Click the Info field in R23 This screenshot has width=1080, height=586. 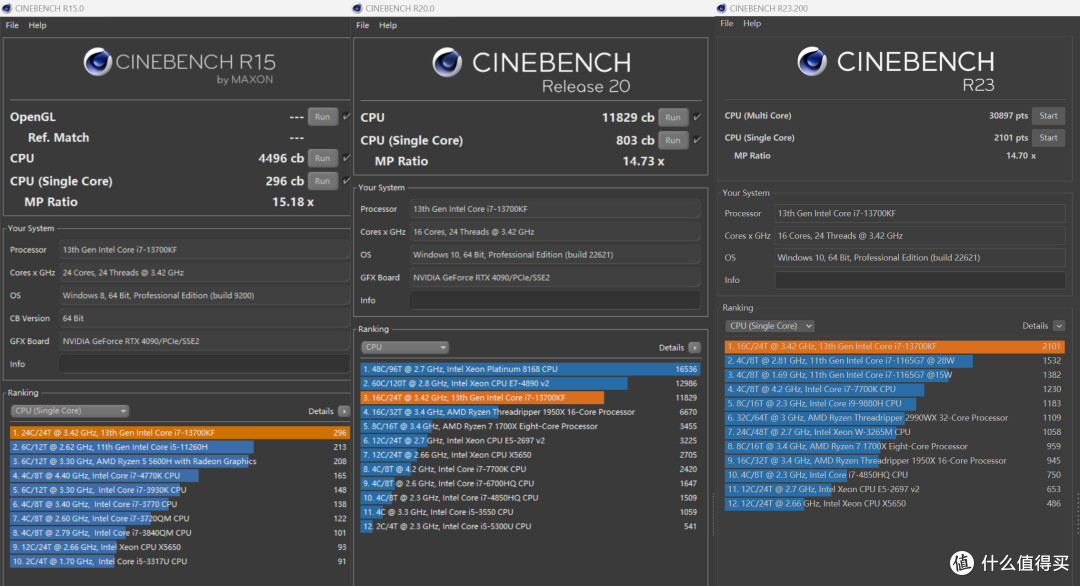[x=920, y=280]
